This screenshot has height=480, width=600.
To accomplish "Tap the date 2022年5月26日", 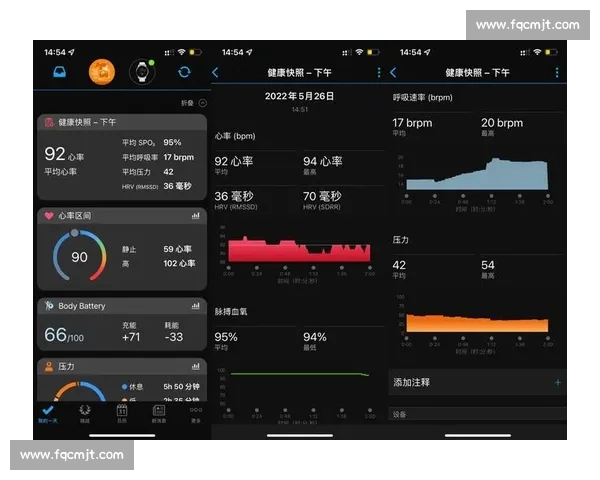I will [x=299, y=96].
